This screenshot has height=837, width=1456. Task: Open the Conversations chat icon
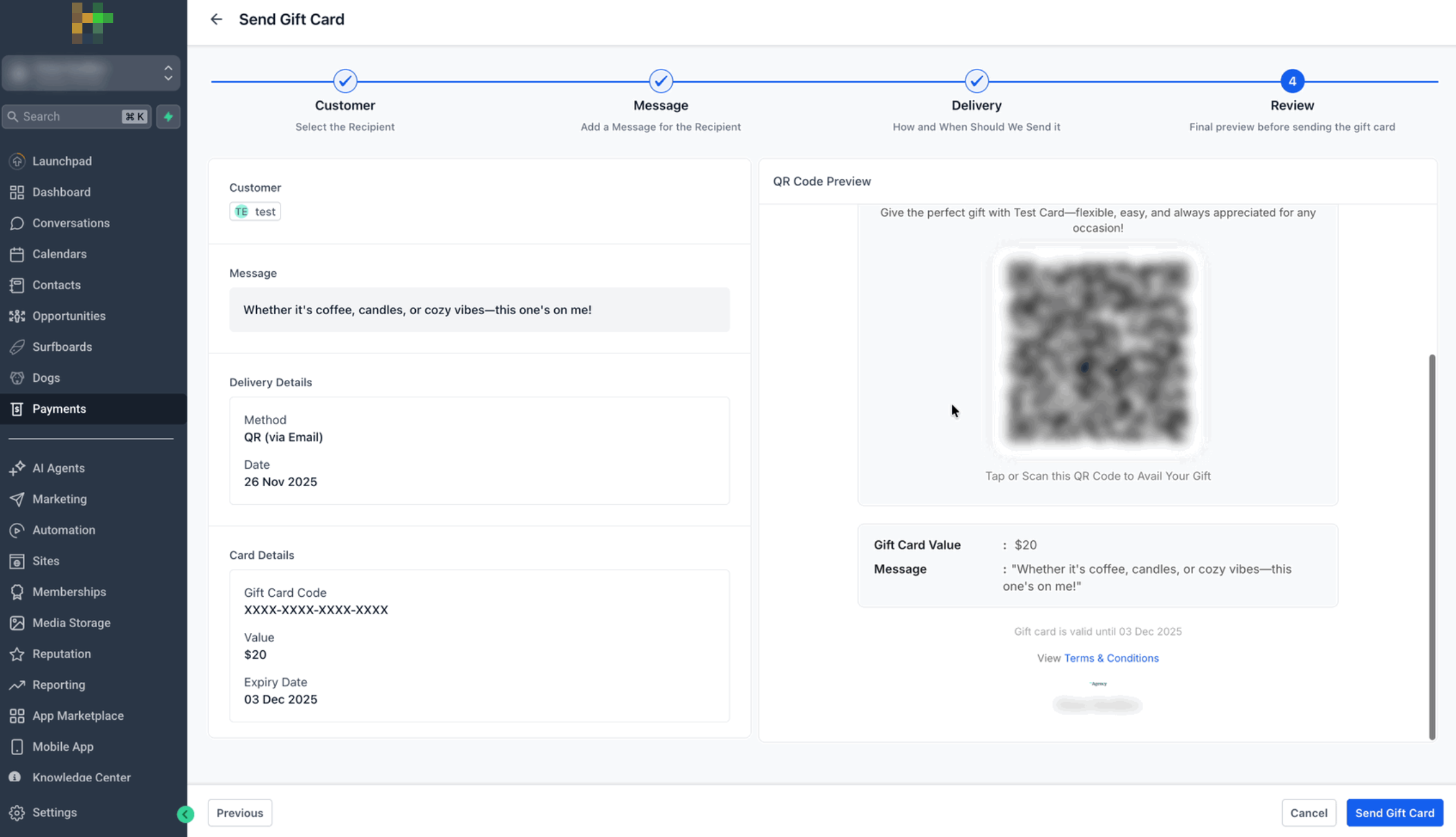(17, 223)
